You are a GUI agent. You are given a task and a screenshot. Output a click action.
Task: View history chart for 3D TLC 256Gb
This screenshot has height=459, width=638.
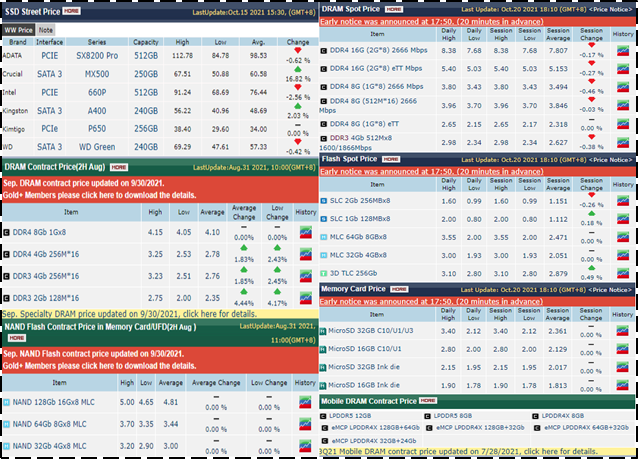(x=623, y=273)
